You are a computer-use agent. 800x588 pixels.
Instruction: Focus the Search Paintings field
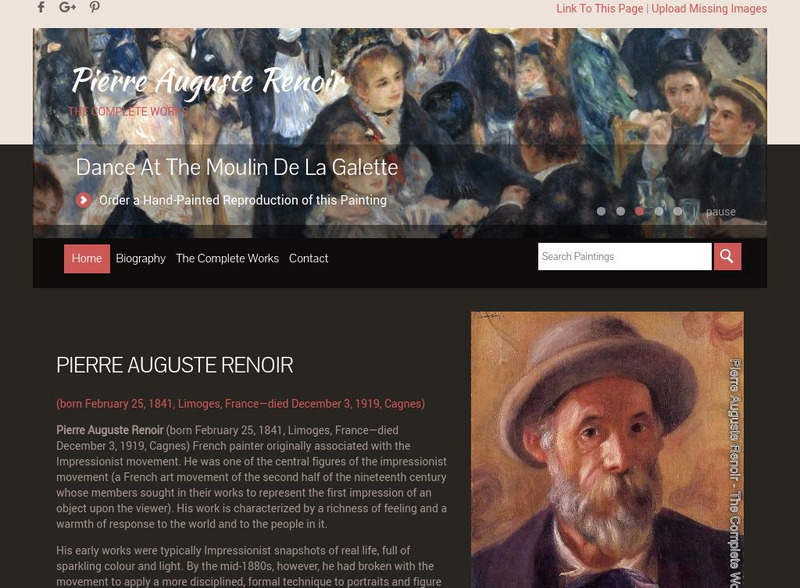[624, 256]
